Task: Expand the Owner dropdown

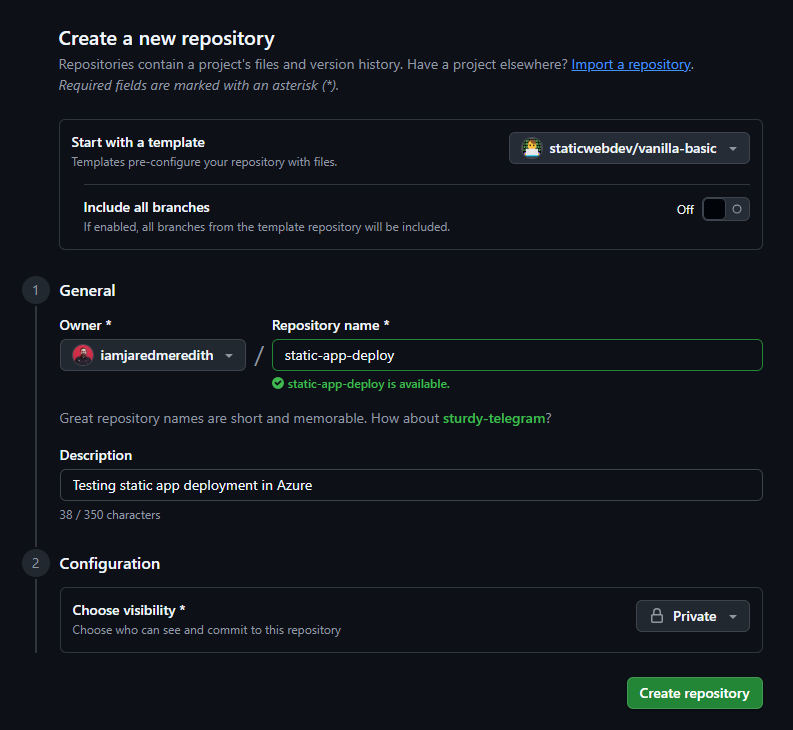Action: pos(153,355)
